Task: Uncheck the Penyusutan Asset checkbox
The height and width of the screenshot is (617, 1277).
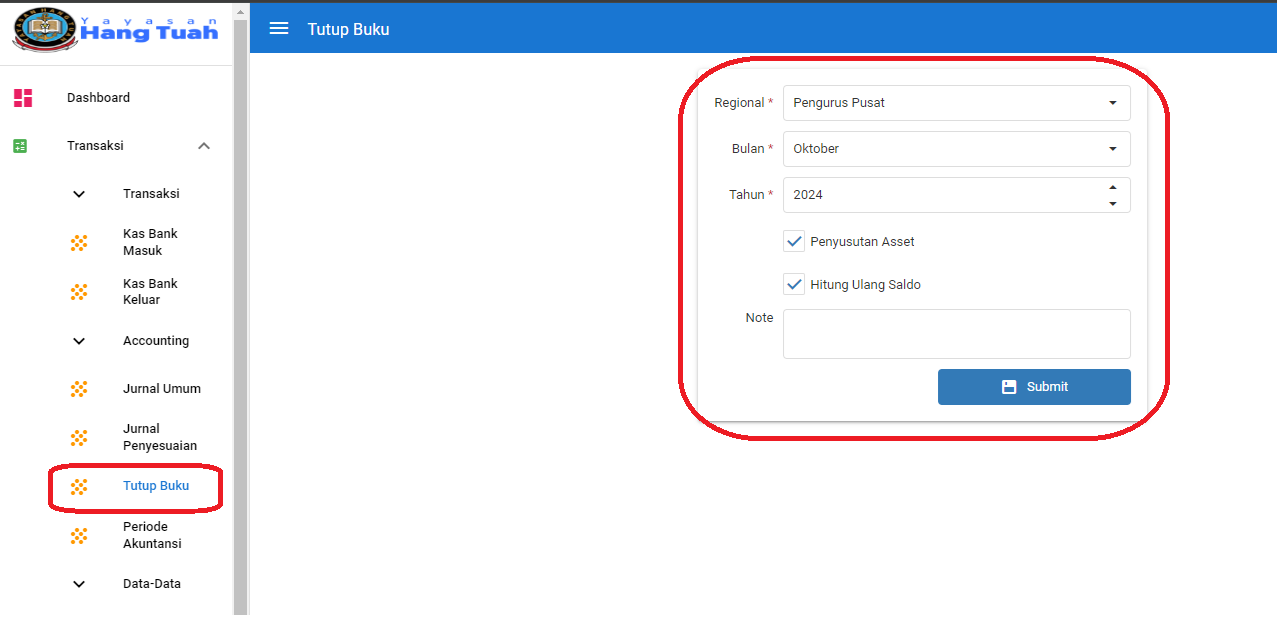Action: click(x=794, y=242)
